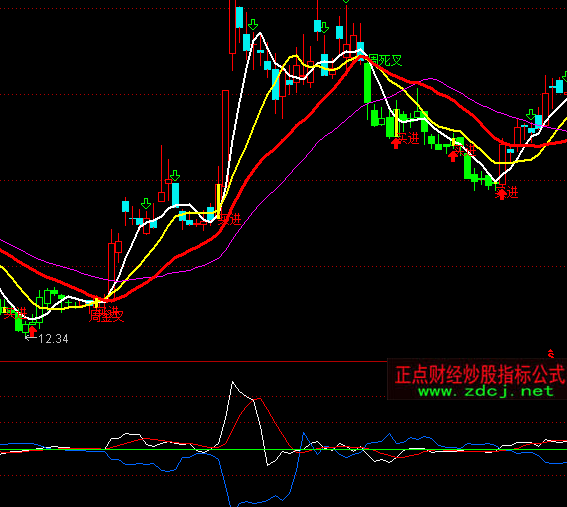The image size is (567, 507).
Task: Click the red up arrow at the right-side price bottom
Action: coord(502,194)
